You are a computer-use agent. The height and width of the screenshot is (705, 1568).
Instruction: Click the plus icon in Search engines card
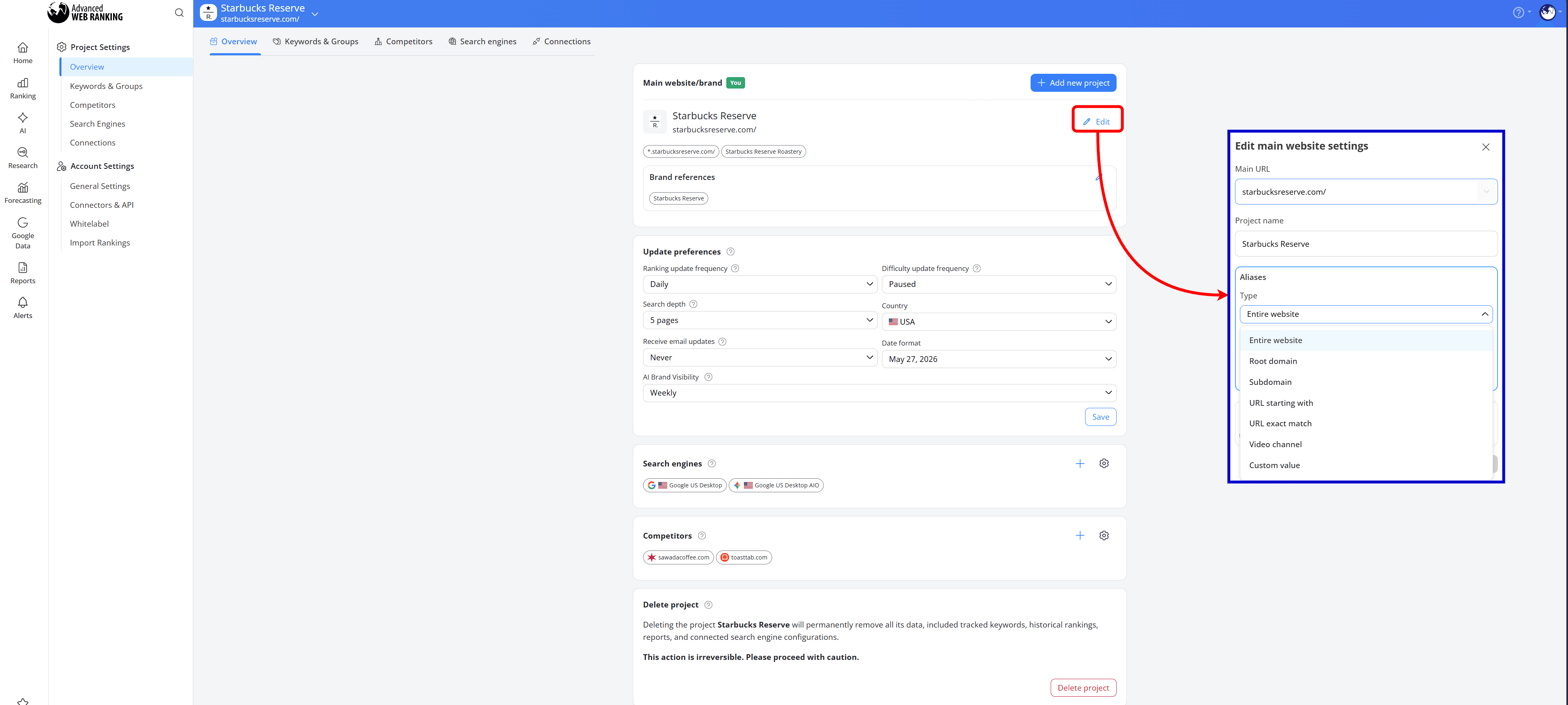click(x=1080, y=464)
